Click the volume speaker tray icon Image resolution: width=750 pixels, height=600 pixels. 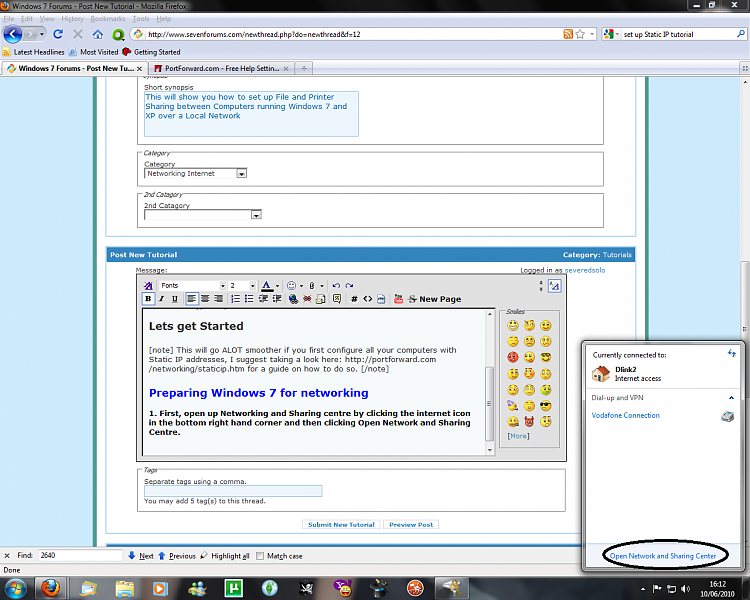click(686, 589)
